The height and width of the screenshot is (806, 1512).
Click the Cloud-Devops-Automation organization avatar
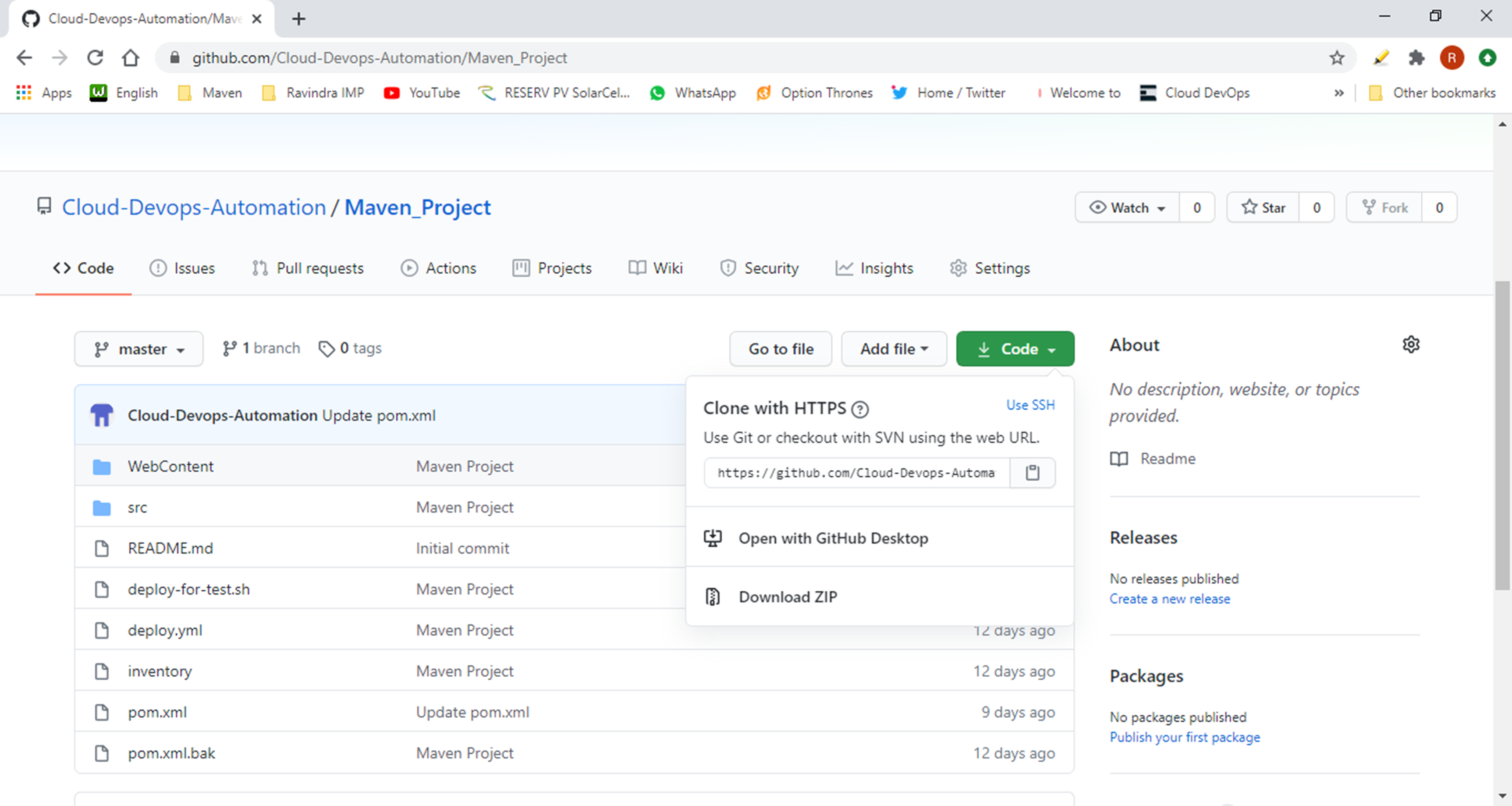102,415
